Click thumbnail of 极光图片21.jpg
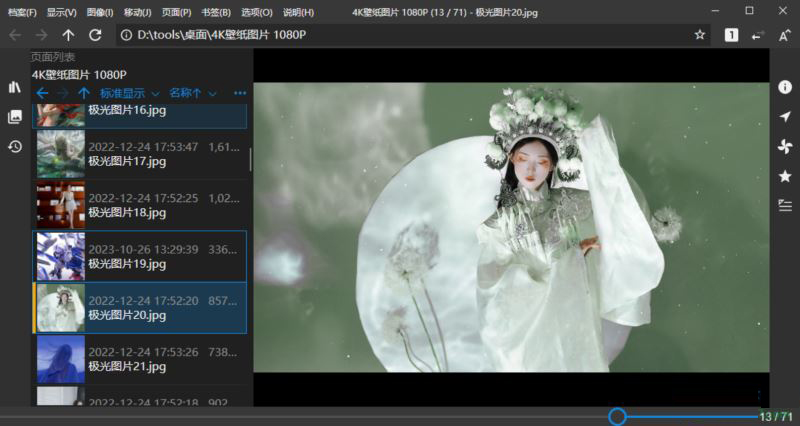Screen dimensions: 800x426 click(x=61, y=359)
